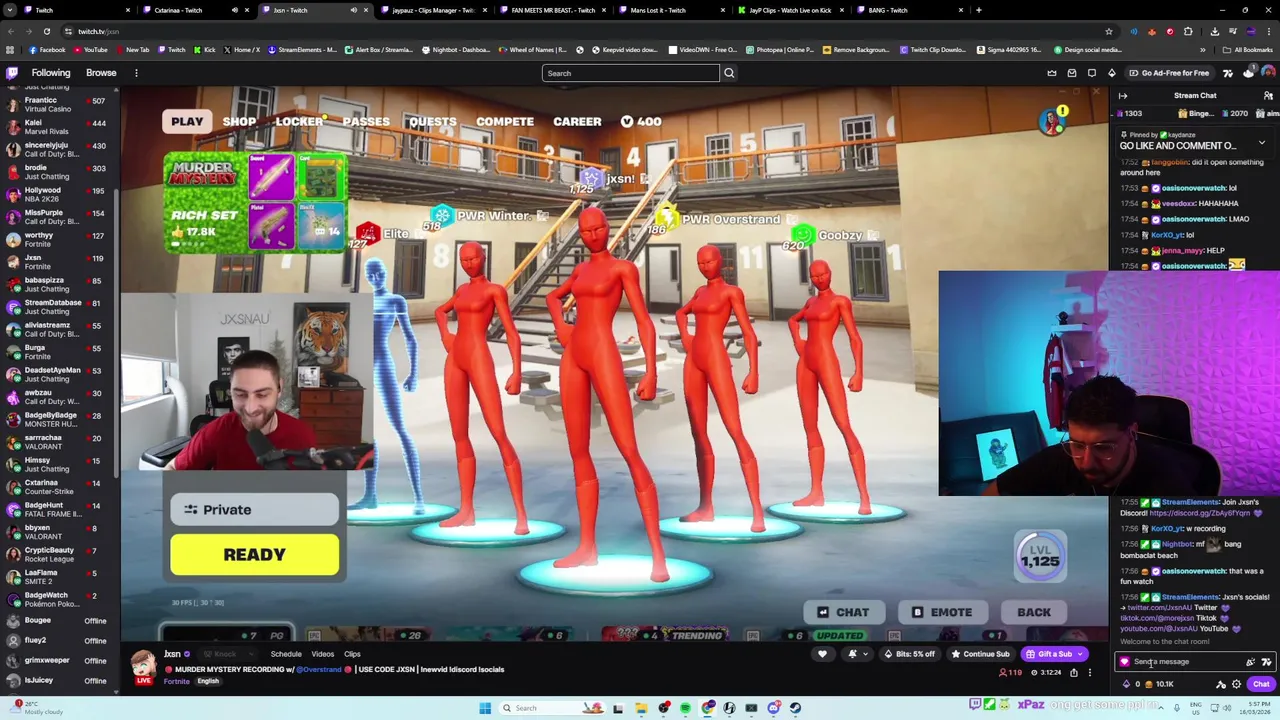The image size is (1280, 720).
Task: Open offline channel Bougee
Action: point(58,621)
